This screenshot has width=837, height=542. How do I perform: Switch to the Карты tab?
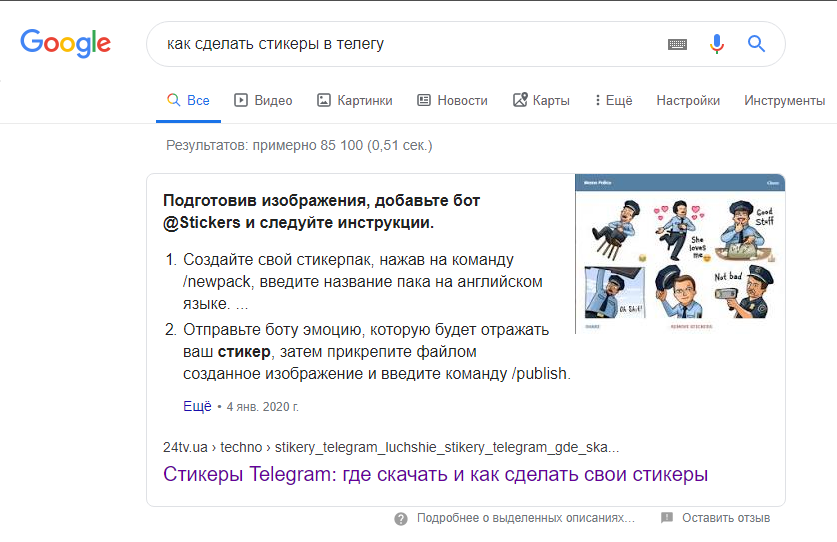pos(541,100)
